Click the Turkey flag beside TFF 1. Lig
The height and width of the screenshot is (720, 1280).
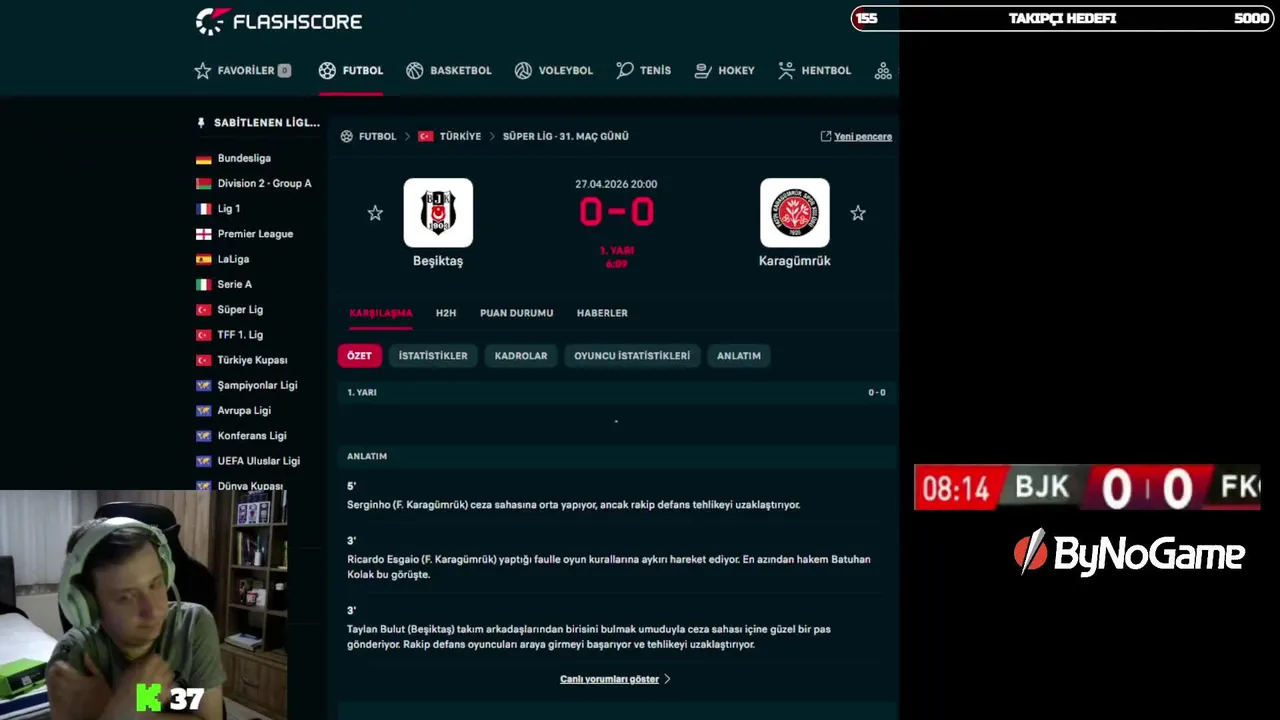click(x=204, y=335)
